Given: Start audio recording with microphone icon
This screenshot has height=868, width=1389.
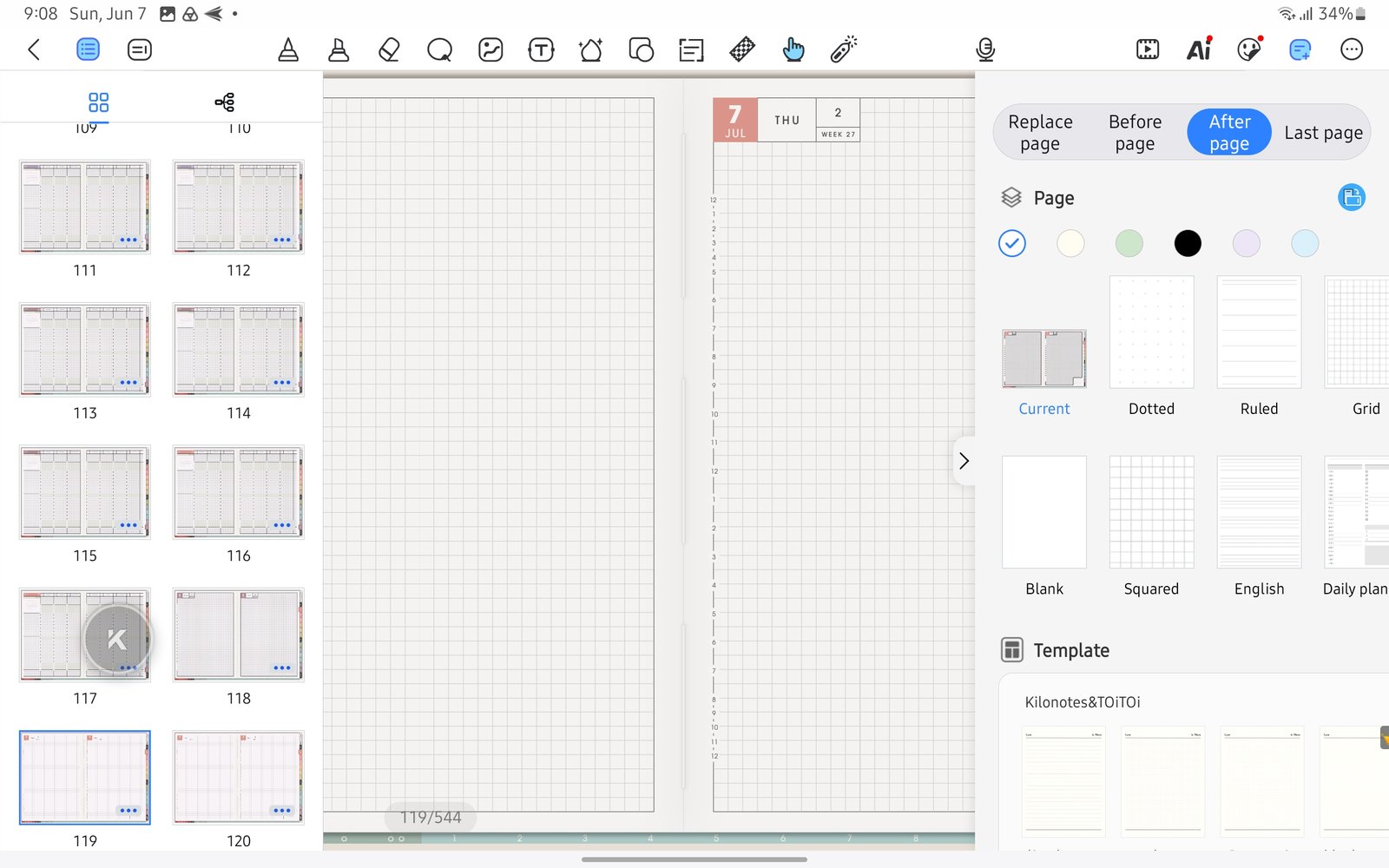Looking at the screenshot, I should tap(985, 49).
